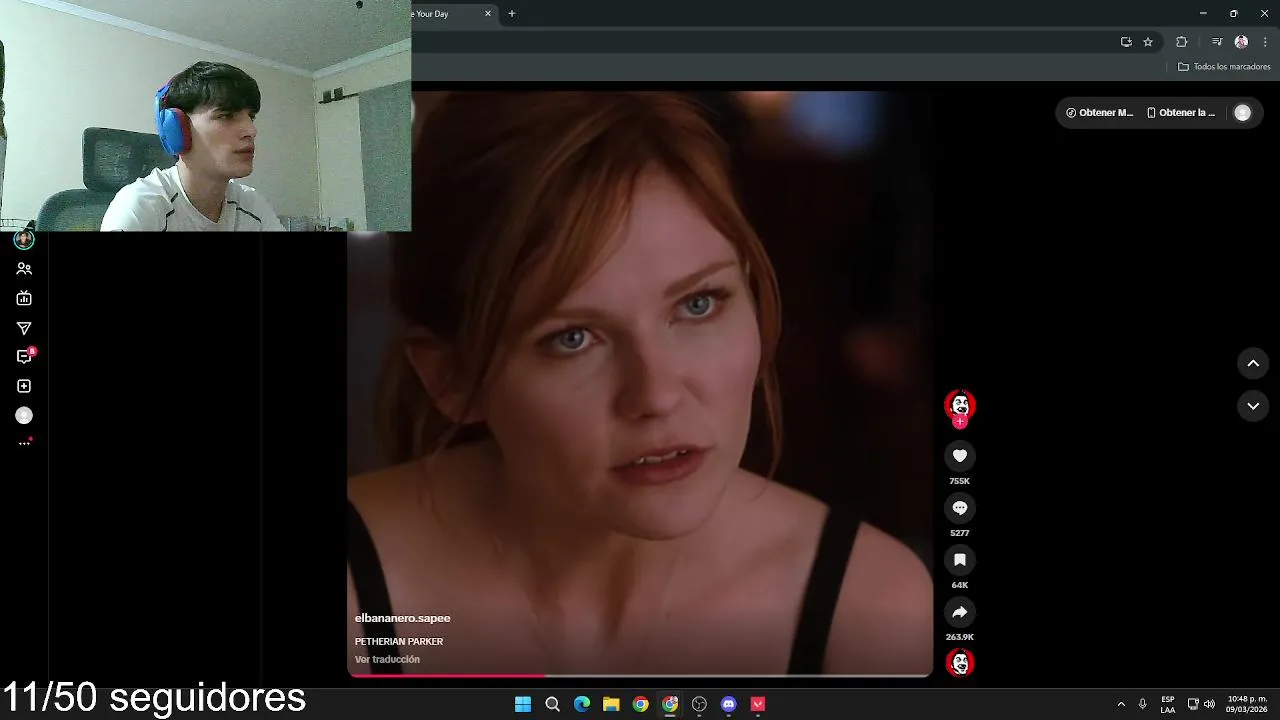Open Valorant red icon in taskbar
This screenshot has height=720, width=1280.
point(758,704)
